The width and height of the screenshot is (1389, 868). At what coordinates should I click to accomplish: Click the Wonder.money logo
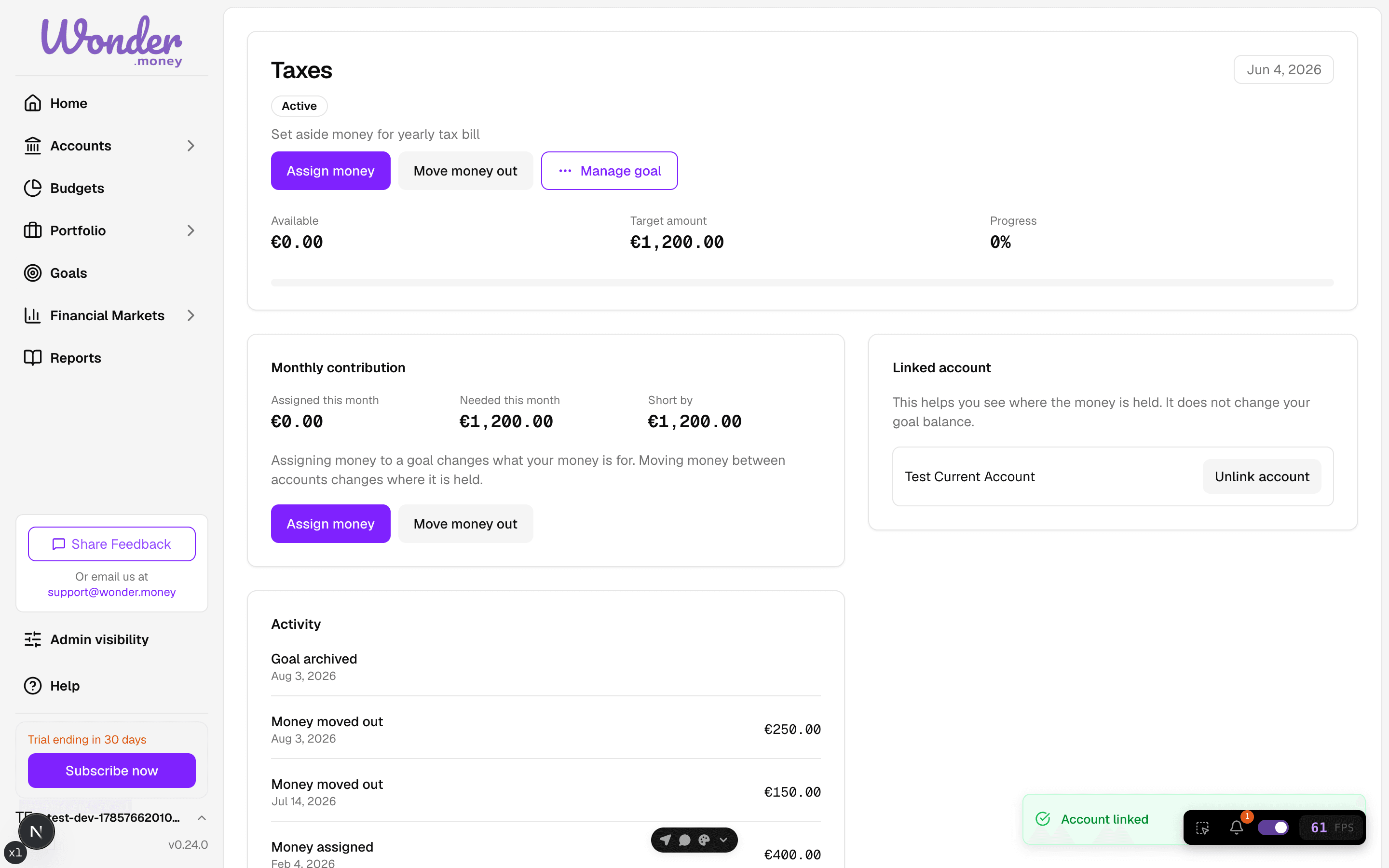[112, 41]
